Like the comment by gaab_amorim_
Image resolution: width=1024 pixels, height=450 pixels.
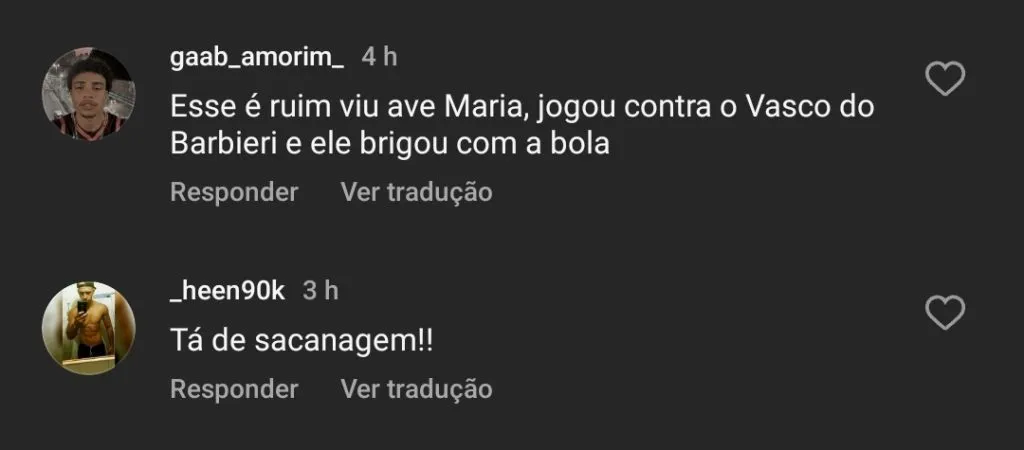click(945, 79)
